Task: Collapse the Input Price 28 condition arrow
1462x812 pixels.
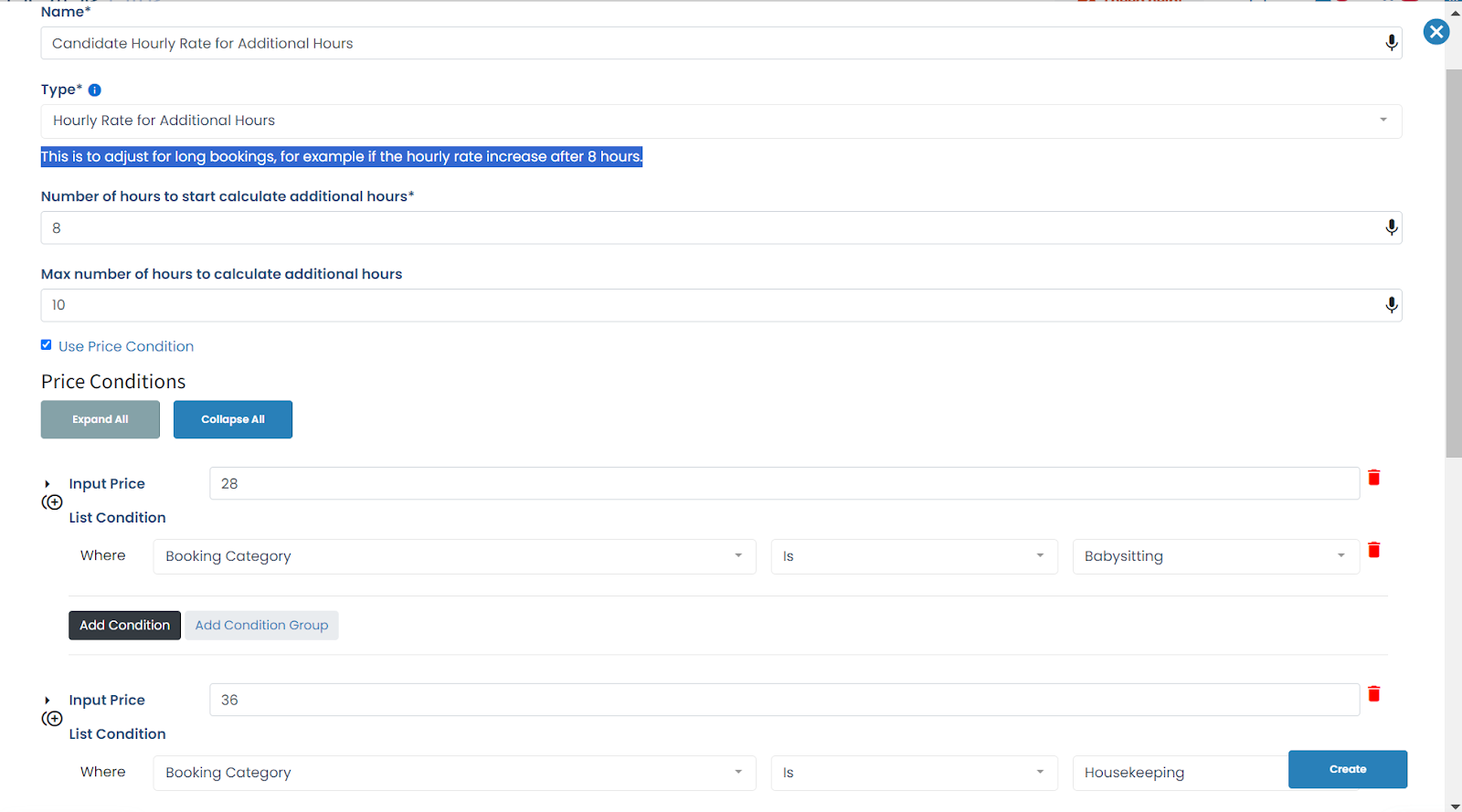Action: point(48,484)
